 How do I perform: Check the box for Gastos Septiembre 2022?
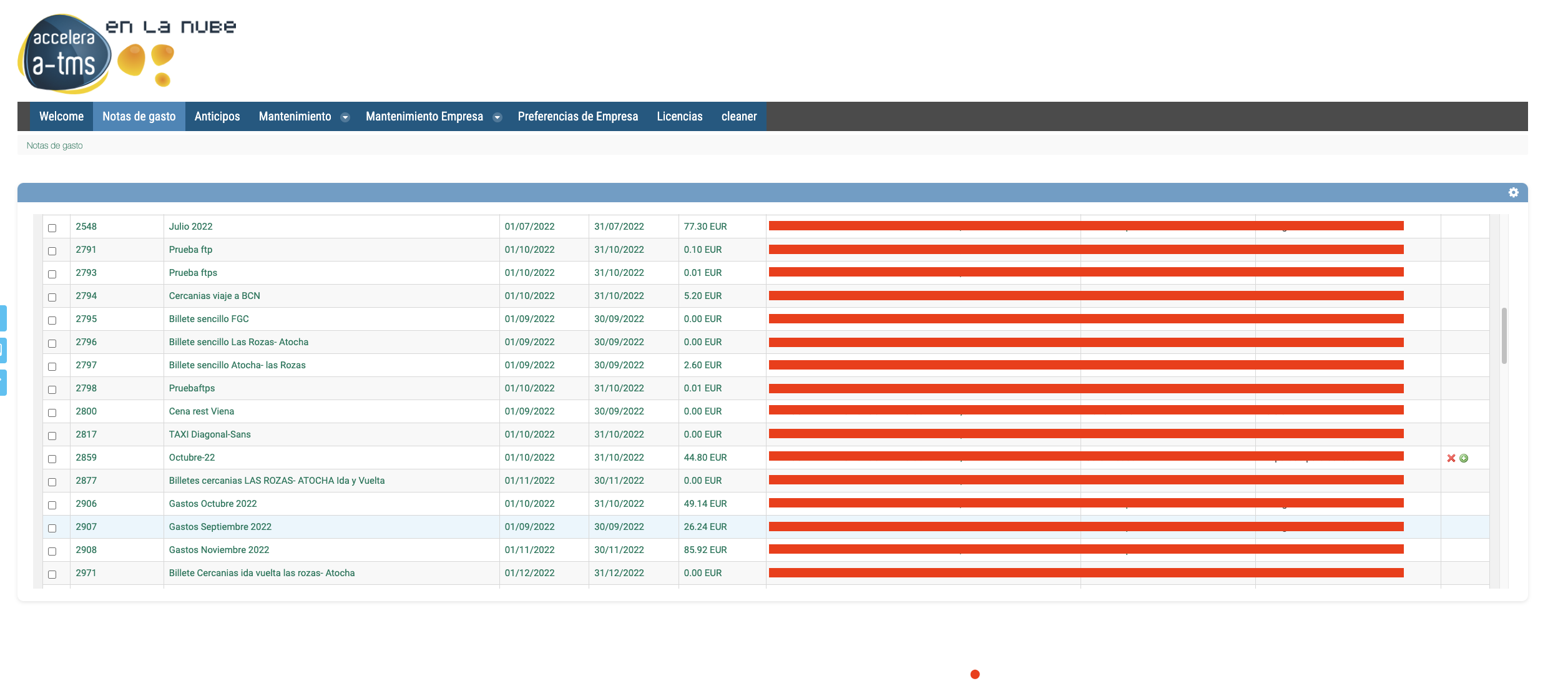(52, 528)
